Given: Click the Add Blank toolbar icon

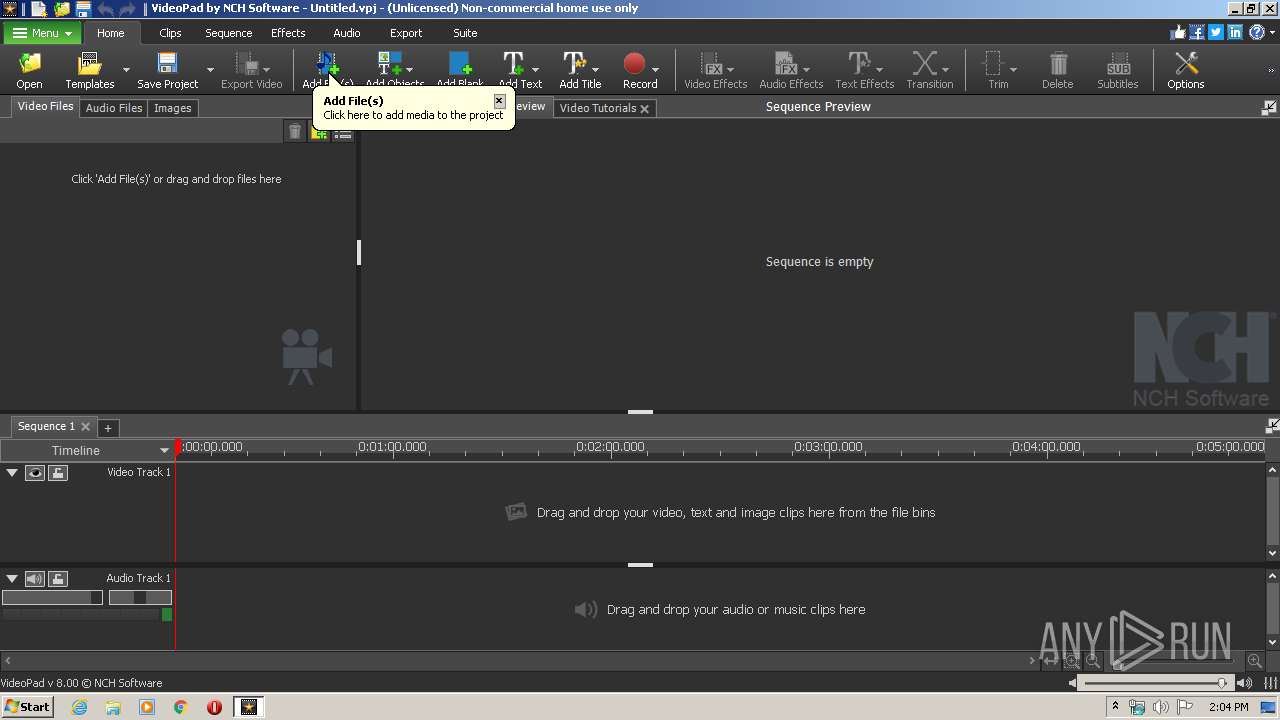Looking at the screenshot, I should (460, 66).
